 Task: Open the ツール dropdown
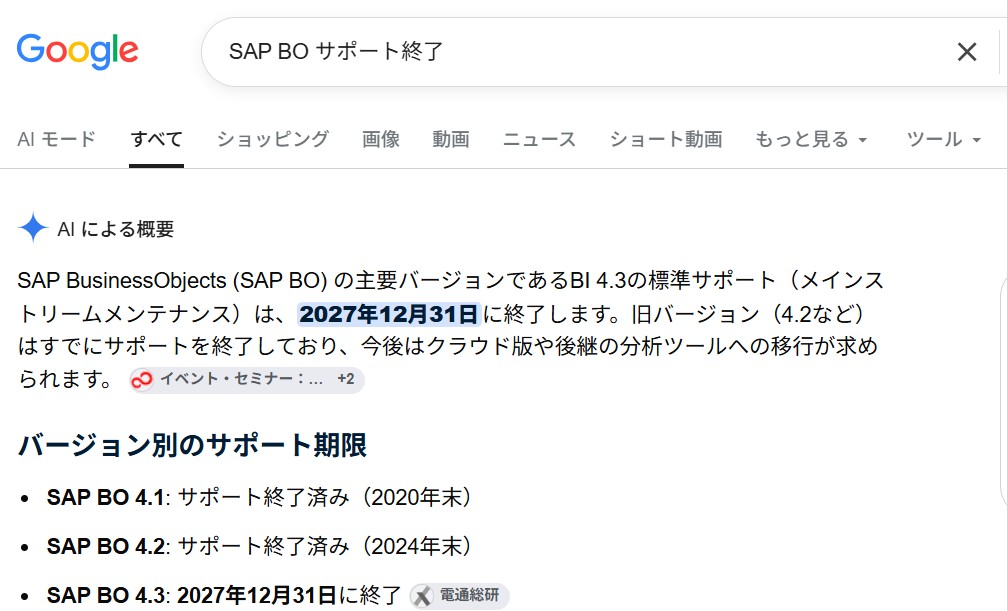943,139
